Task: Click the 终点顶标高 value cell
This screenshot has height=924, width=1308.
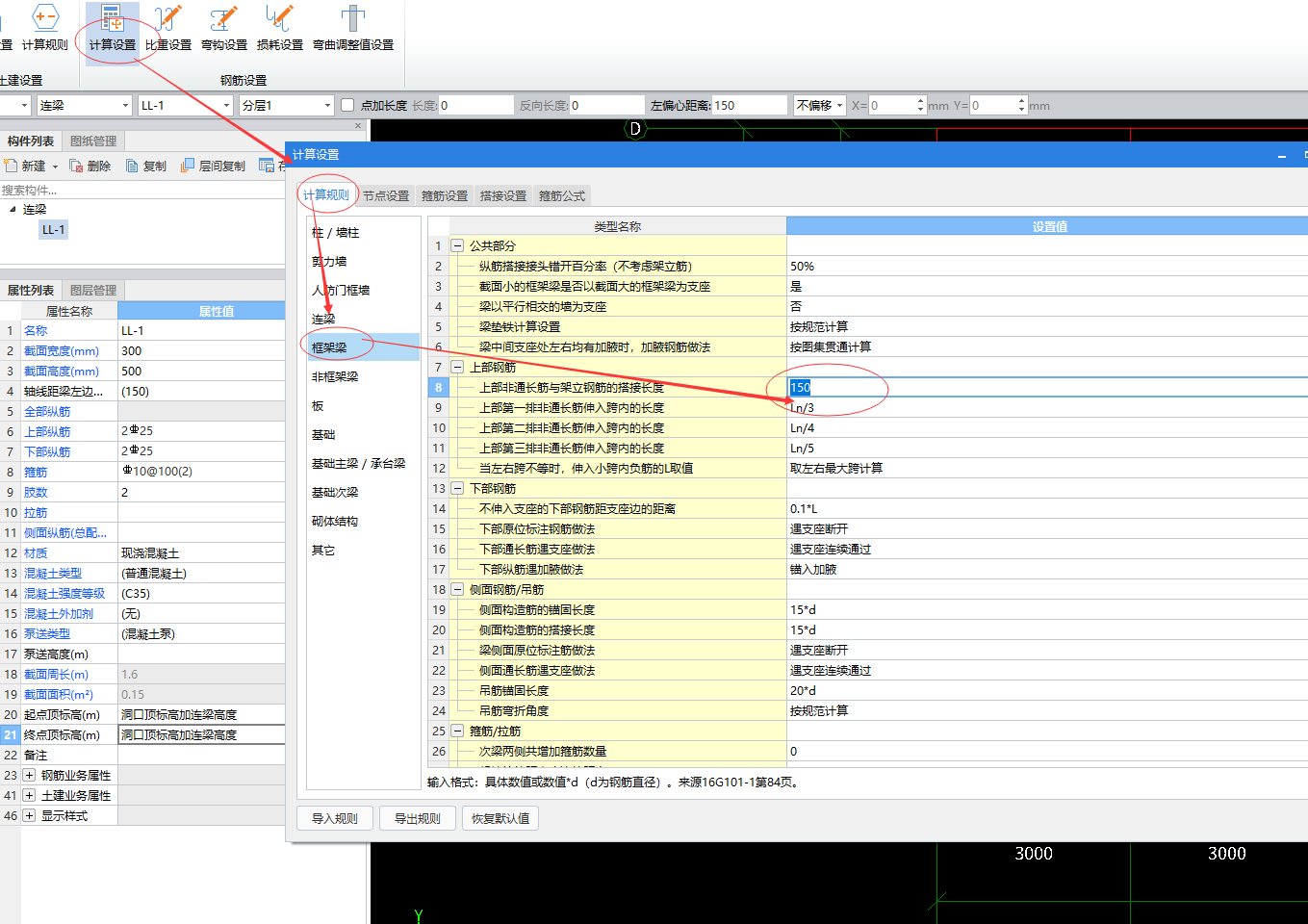Action: 201,734
